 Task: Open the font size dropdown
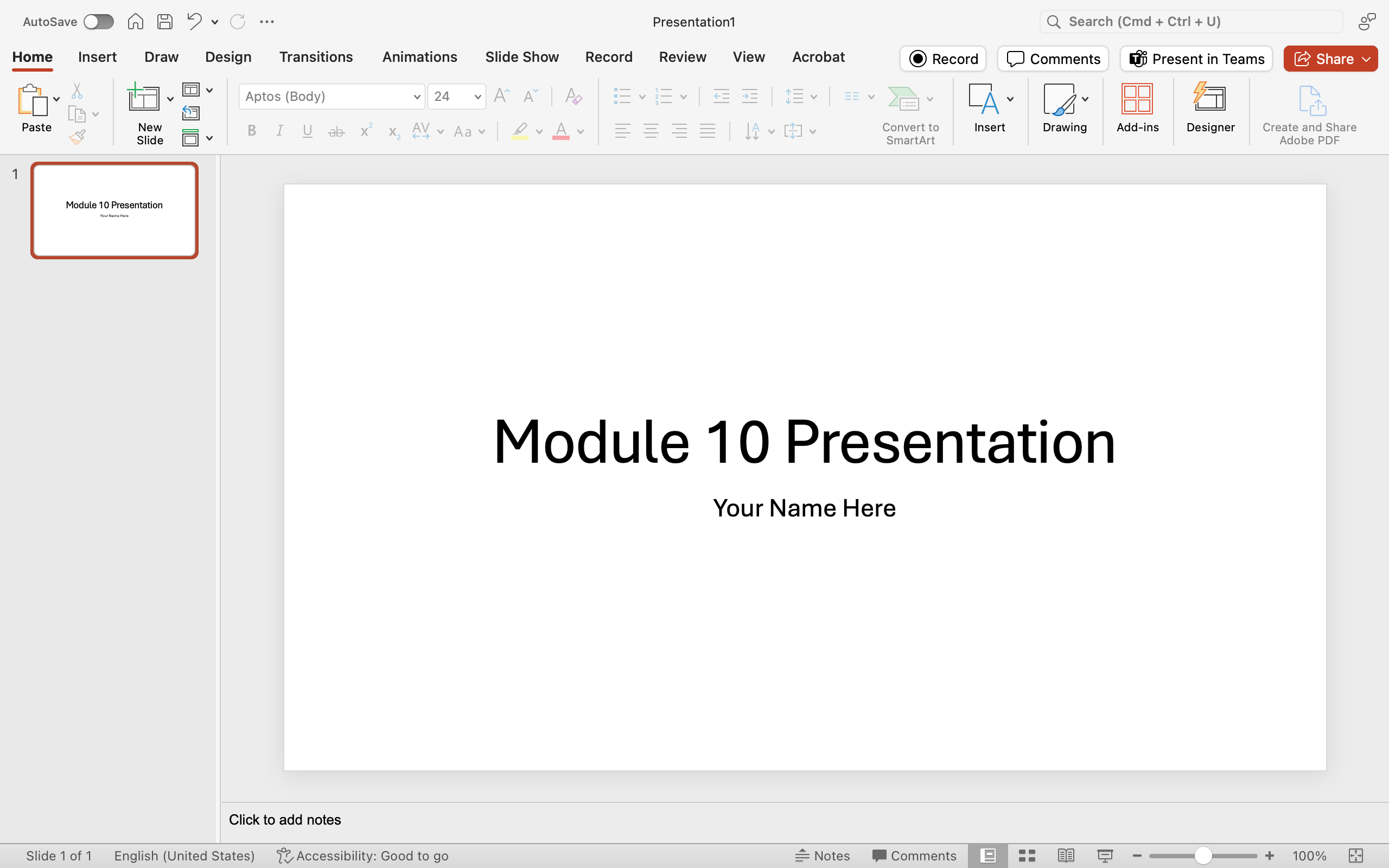[x=477, y=97]
